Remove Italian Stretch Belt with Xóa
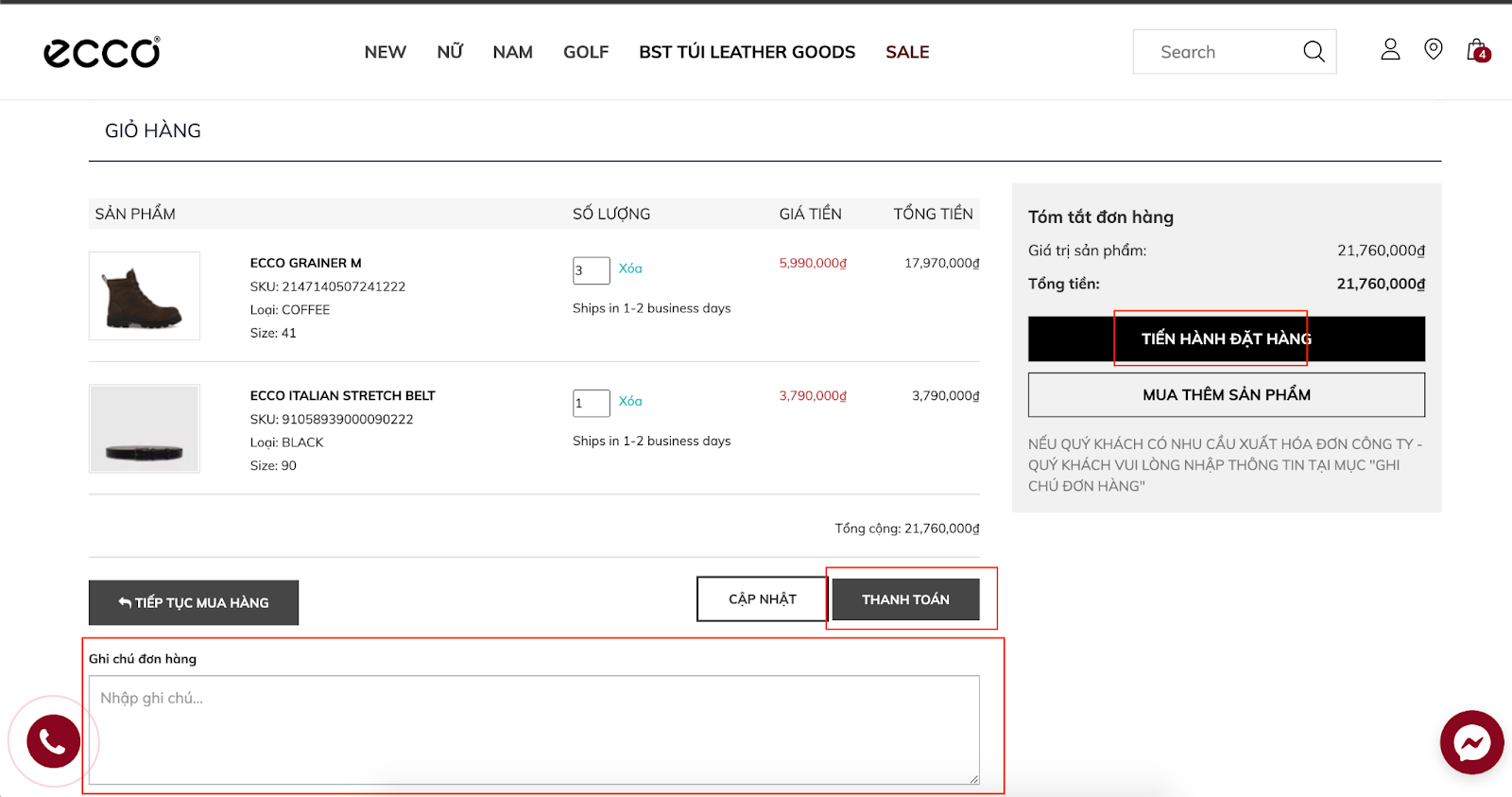The height and width of the screenshot is (797, 1512). [630, 401]
